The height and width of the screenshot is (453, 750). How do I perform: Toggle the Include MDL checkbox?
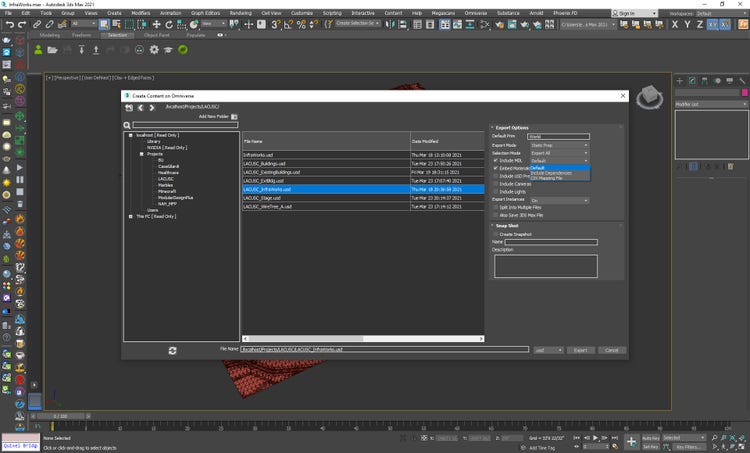[495, 160]
